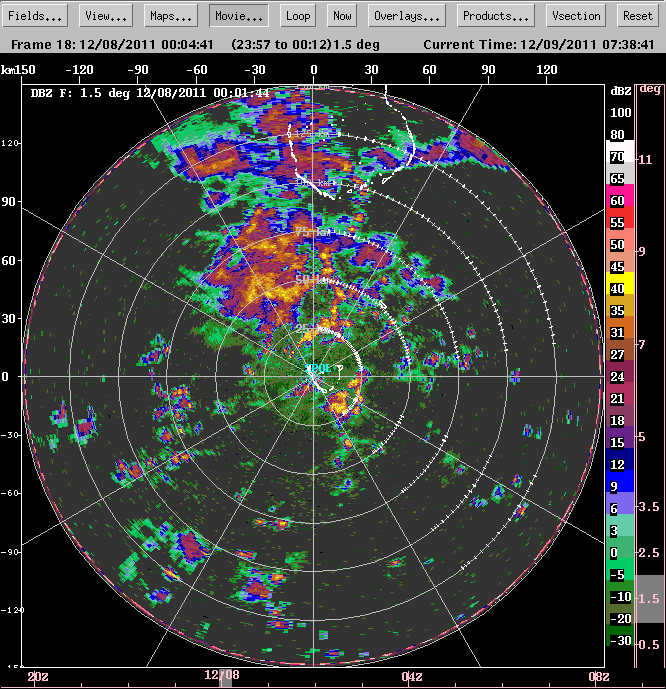Click the 04Z mark on time axis
The width and height of the screenshot is (666, 689).
pyautogui.click(x=411, y=677)
